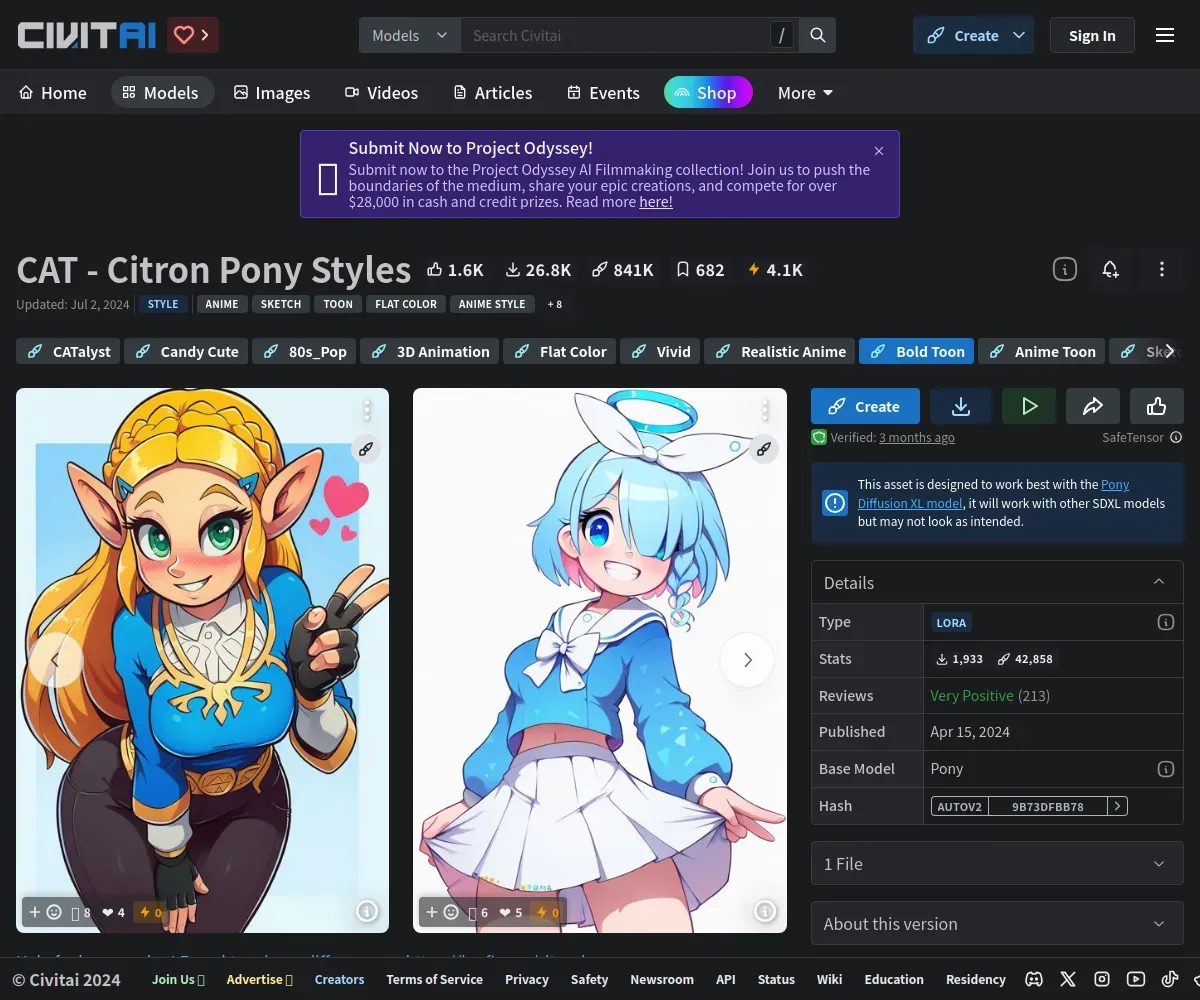Open the Discord icon in footer

coord(1035,979)
